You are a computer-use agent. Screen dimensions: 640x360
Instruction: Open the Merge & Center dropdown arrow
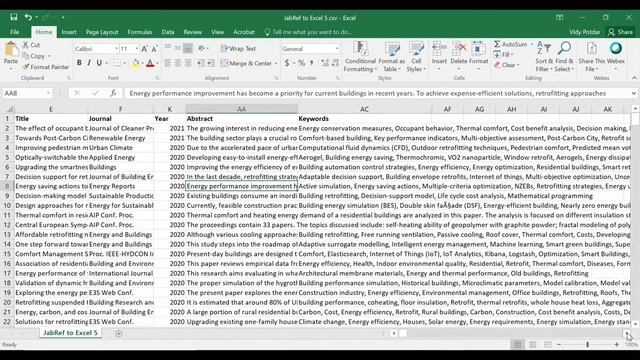276,63
